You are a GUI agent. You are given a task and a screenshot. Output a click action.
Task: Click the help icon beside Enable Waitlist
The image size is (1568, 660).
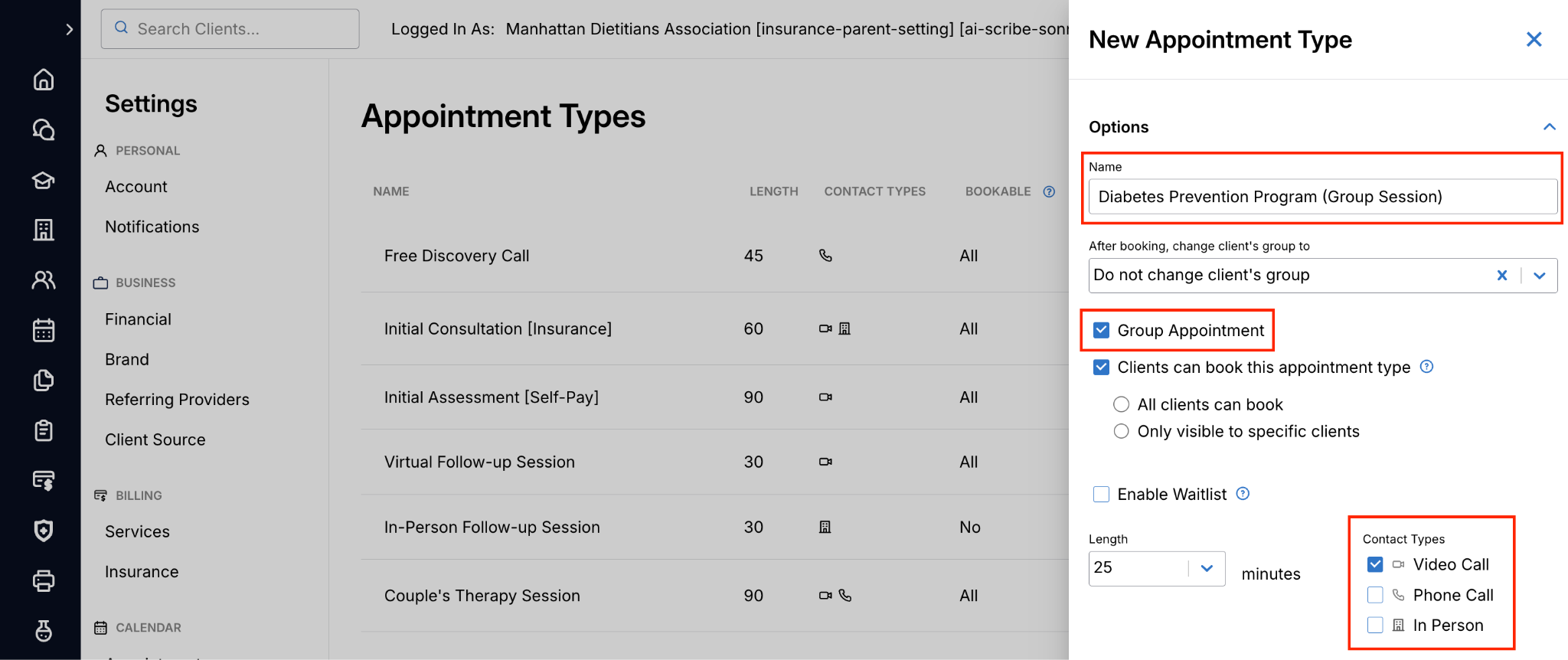click(x=1243, y=494)
